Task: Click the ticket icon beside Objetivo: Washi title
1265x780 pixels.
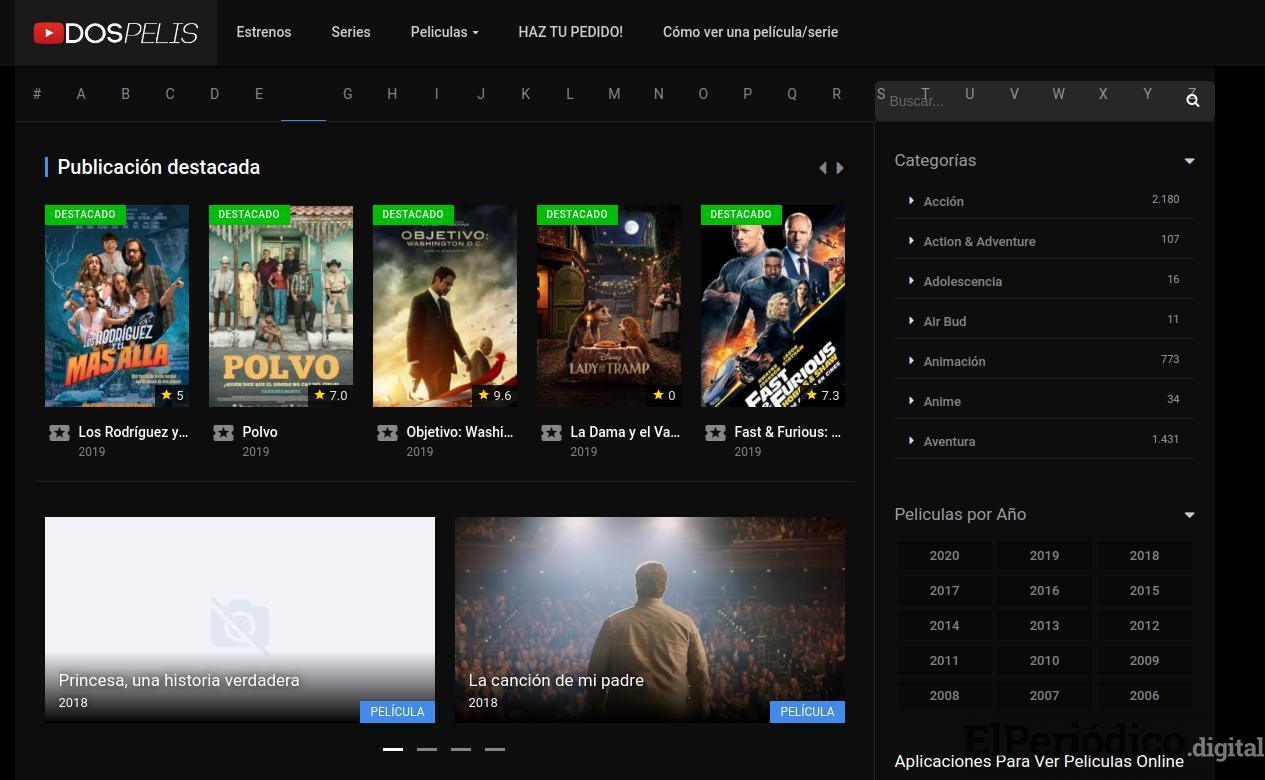Action: tap(387, 433)
